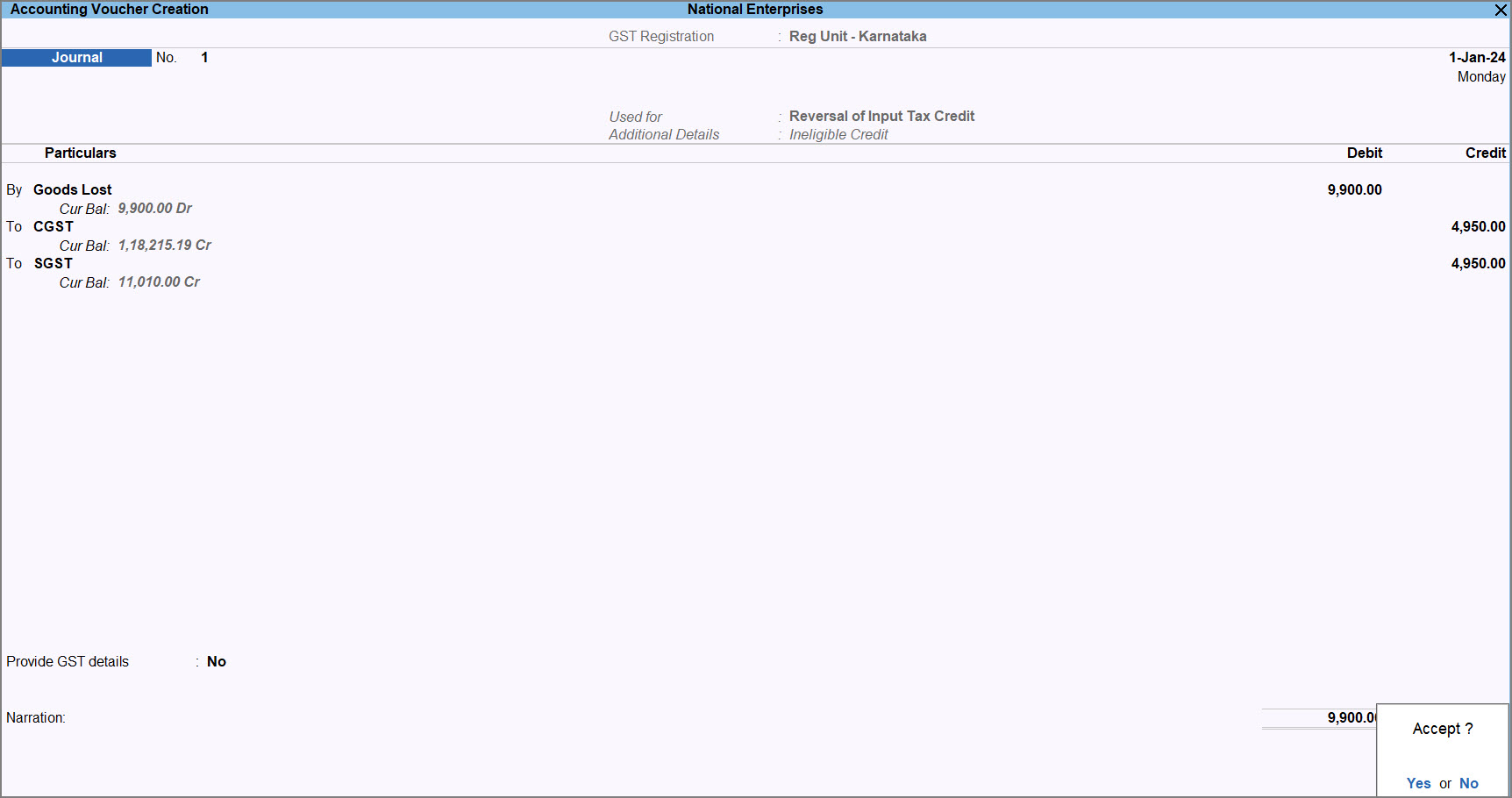1512x798 pixels.
Task: Click the By marker for Goods Lost
Action: click(14, 190)
